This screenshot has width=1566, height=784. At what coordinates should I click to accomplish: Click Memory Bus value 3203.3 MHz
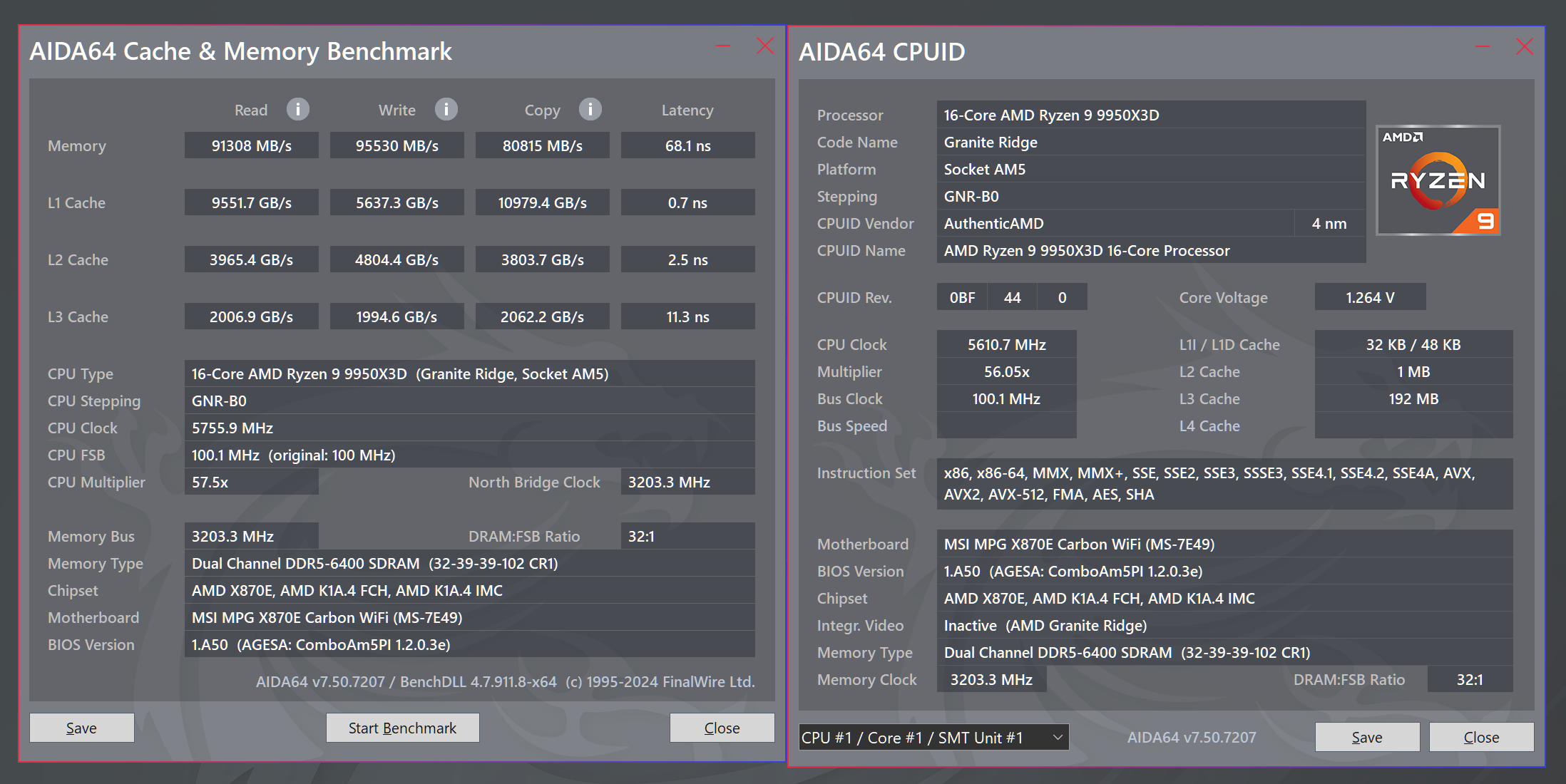point(251,536)
